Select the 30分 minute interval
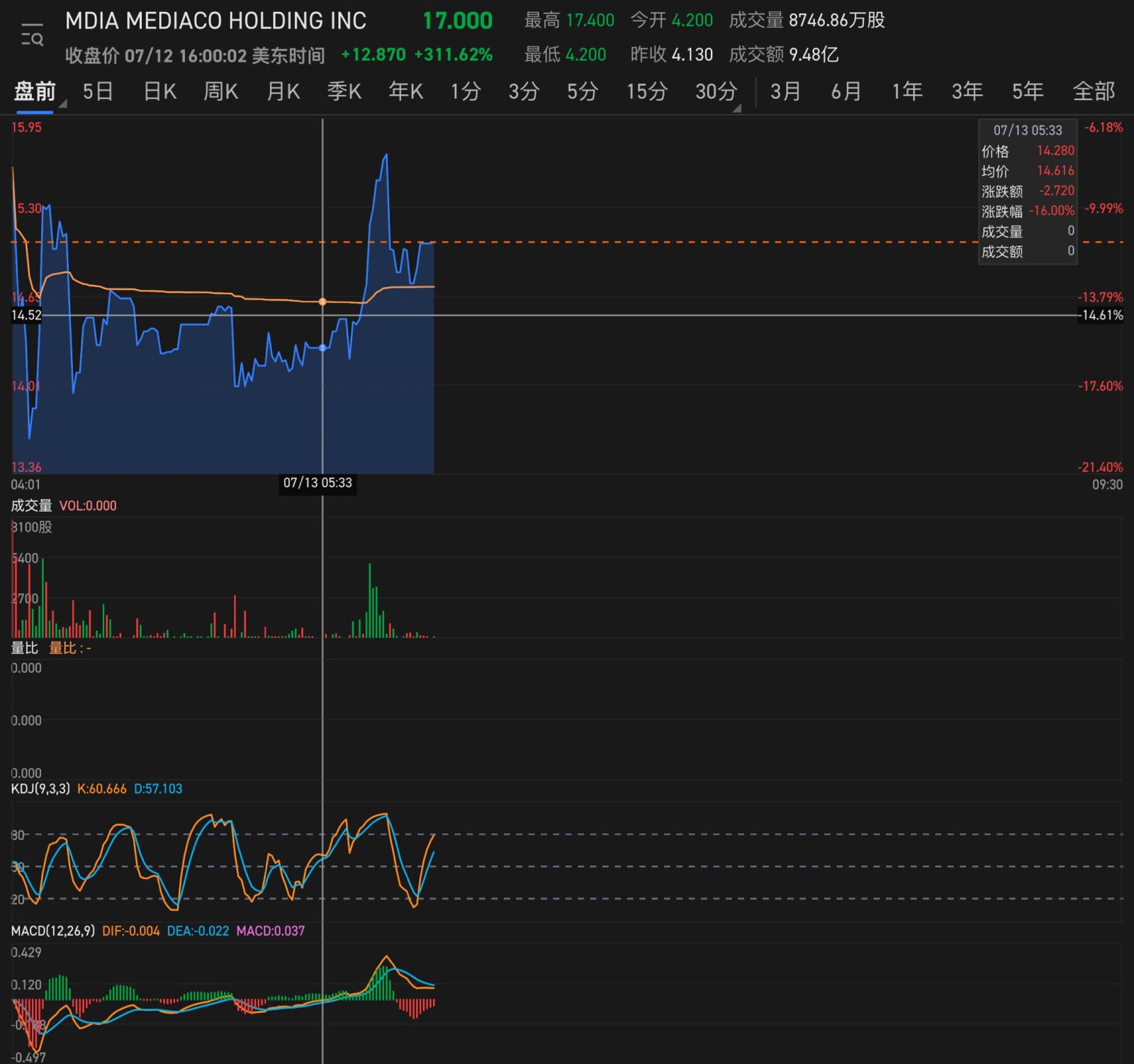 pyautogui.click(x=716, y=91)
